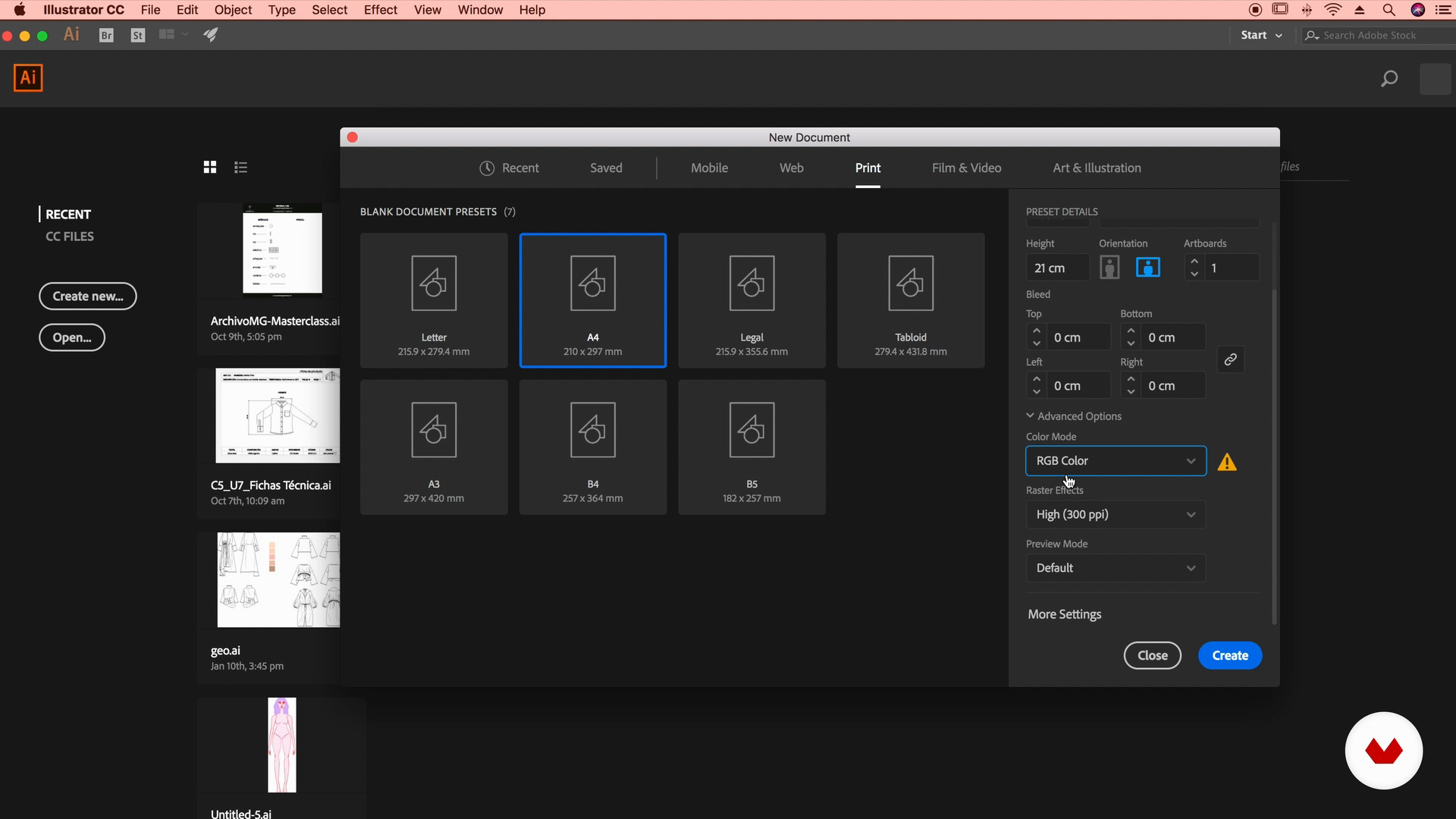Viewport: 1456px width, 819px height.
Task: Open macOS Spotlight search icon
Action: tap(1389, 10)
